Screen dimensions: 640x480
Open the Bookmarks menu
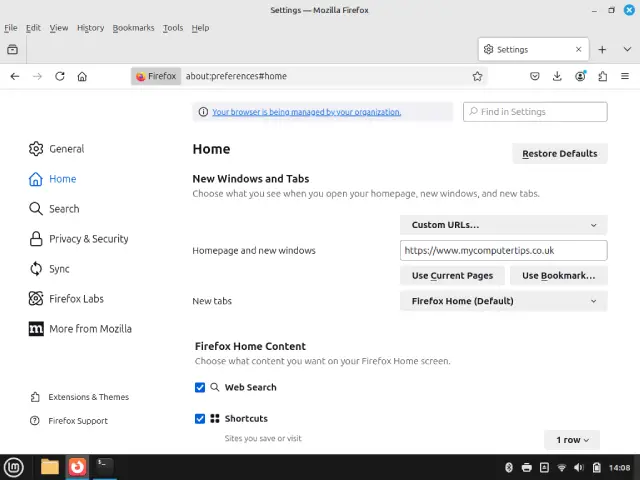pyautogui.click(x=133, y=28)
